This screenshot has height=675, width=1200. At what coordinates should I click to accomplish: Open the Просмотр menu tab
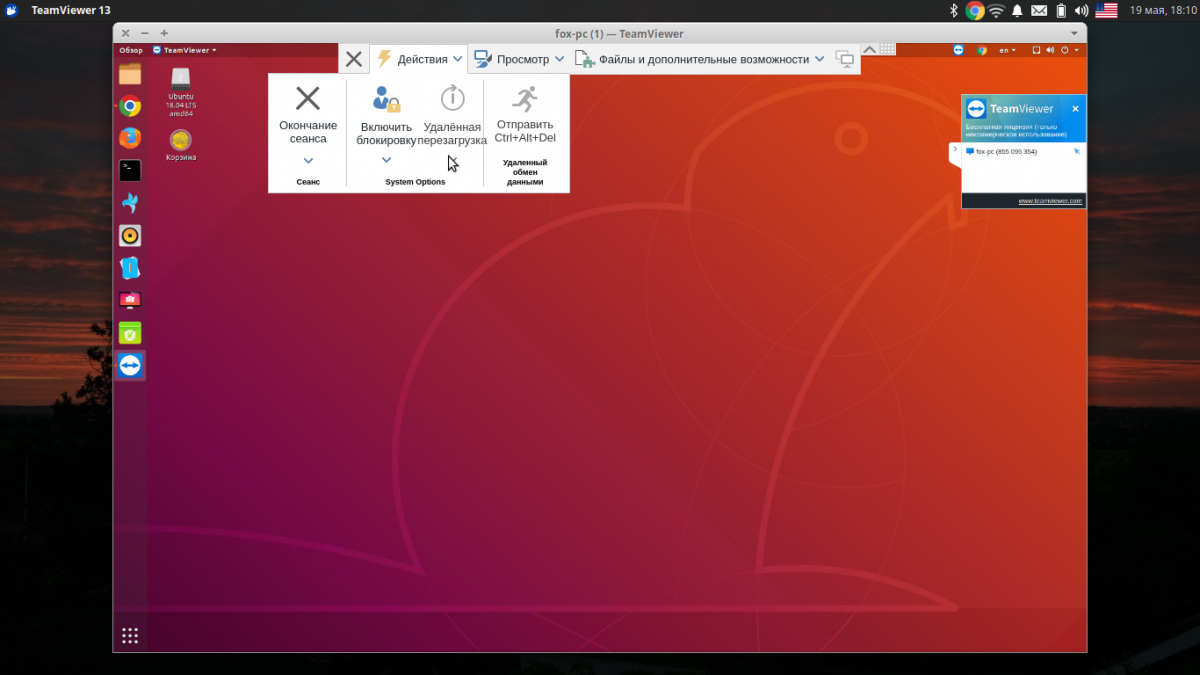[518, 59]
